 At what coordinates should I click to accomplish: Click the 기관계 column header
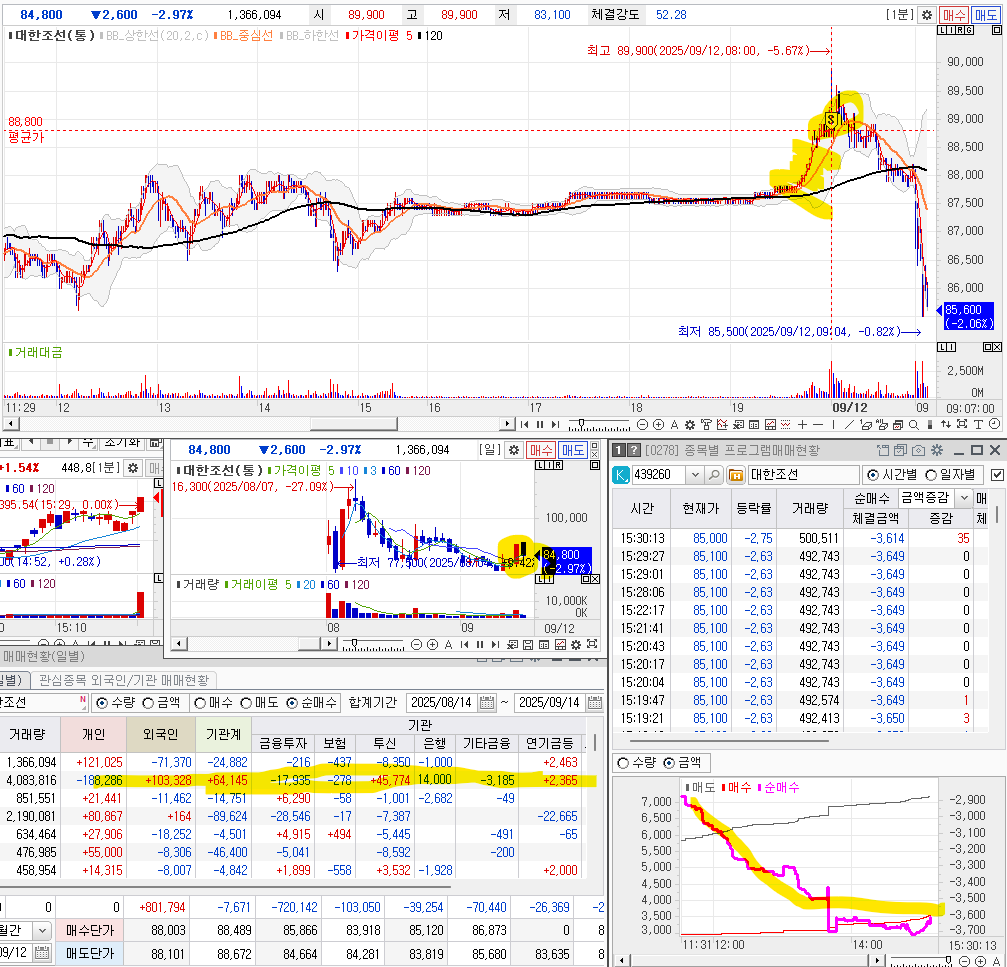tap(223, 735)
